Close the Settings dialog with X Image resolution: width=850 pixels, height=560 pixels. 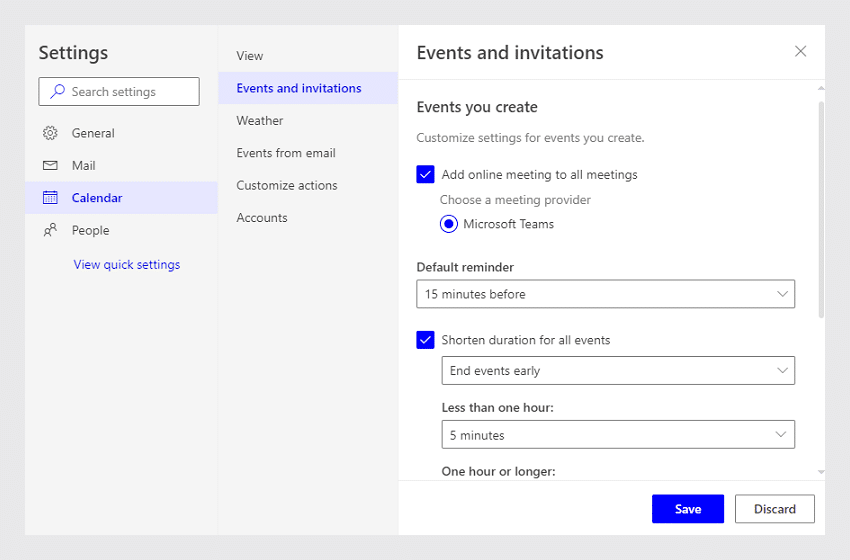point(800,52)
